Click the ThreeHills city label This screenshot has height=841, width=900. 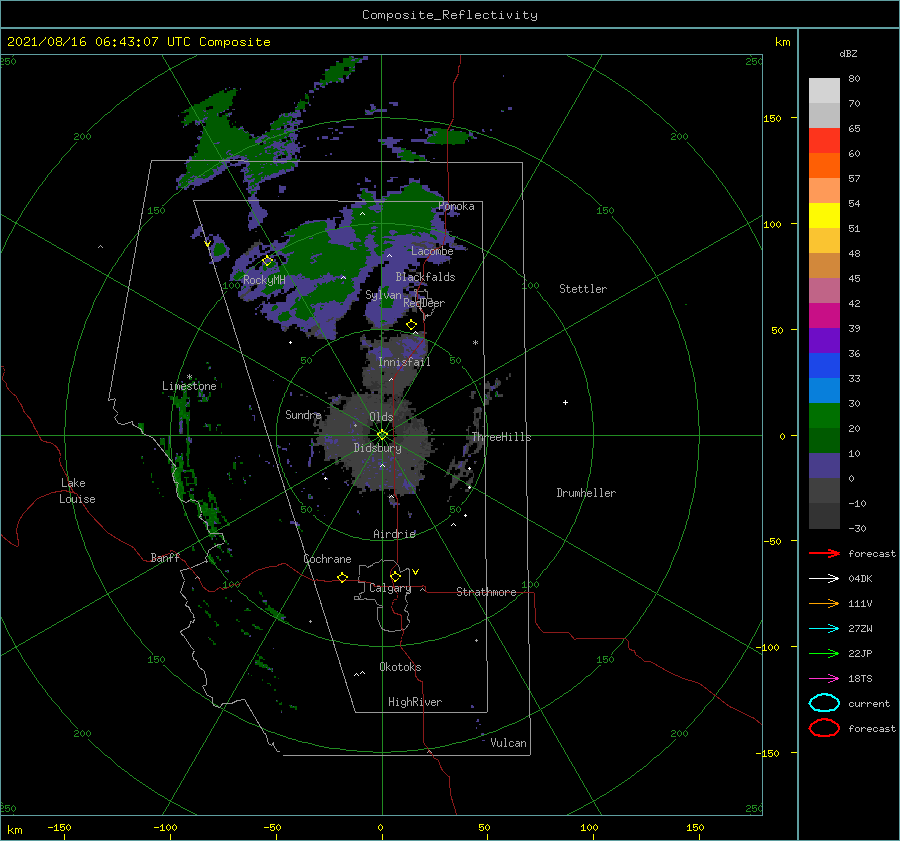[x=502, y=437]
